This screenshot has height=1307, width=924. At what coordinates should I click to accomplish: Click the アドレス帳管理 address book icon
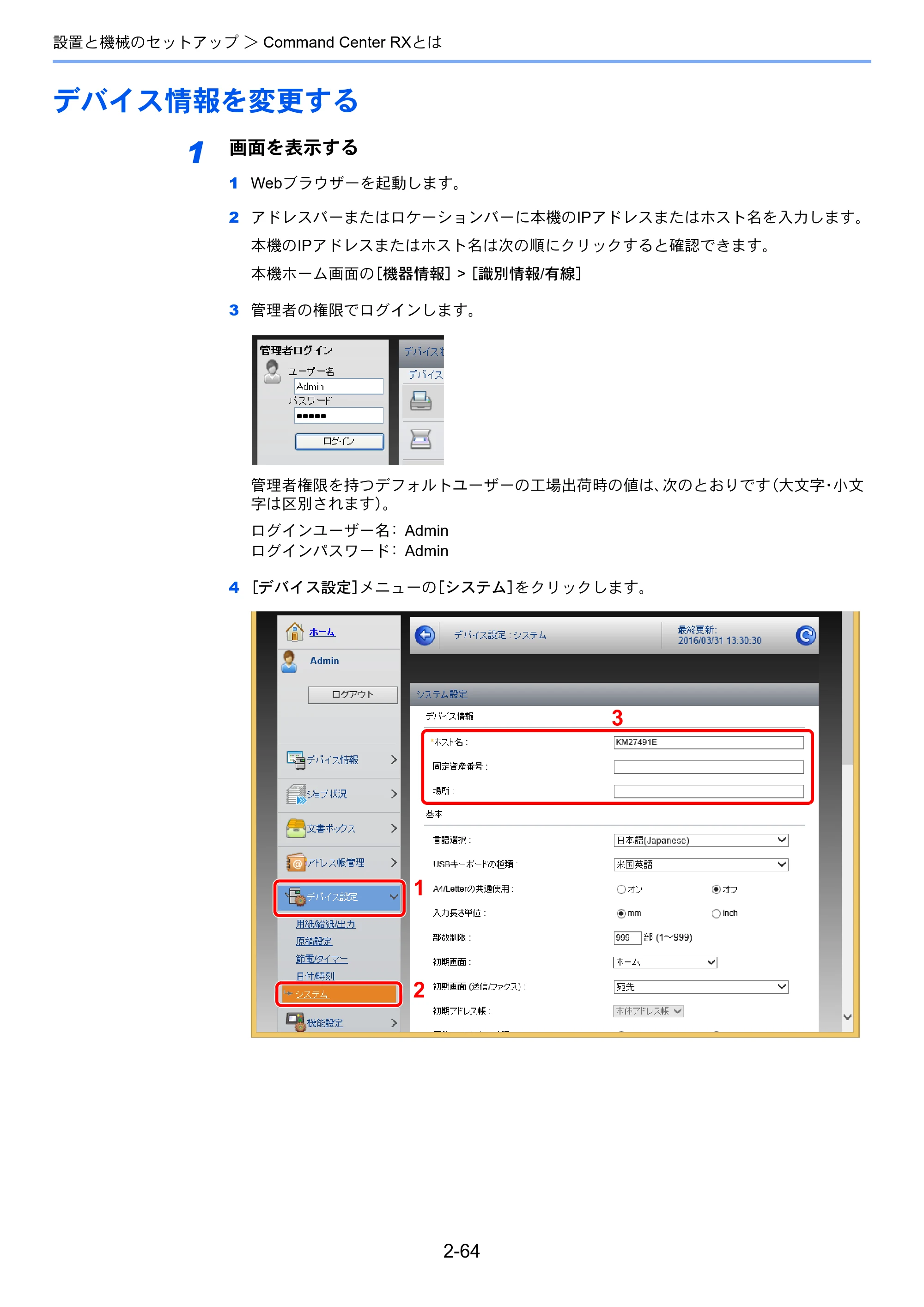point(296,863)
